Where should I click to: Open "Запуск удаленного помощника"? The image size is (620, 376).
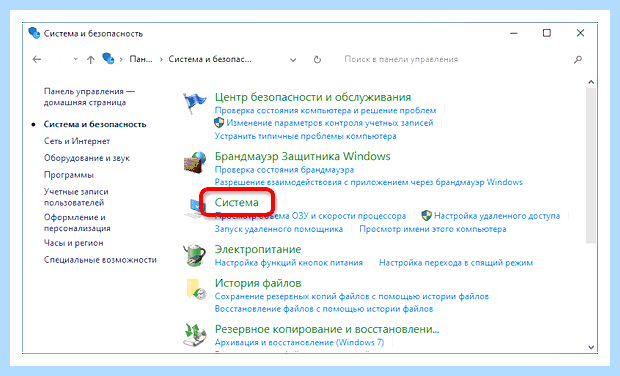(279, 229)
